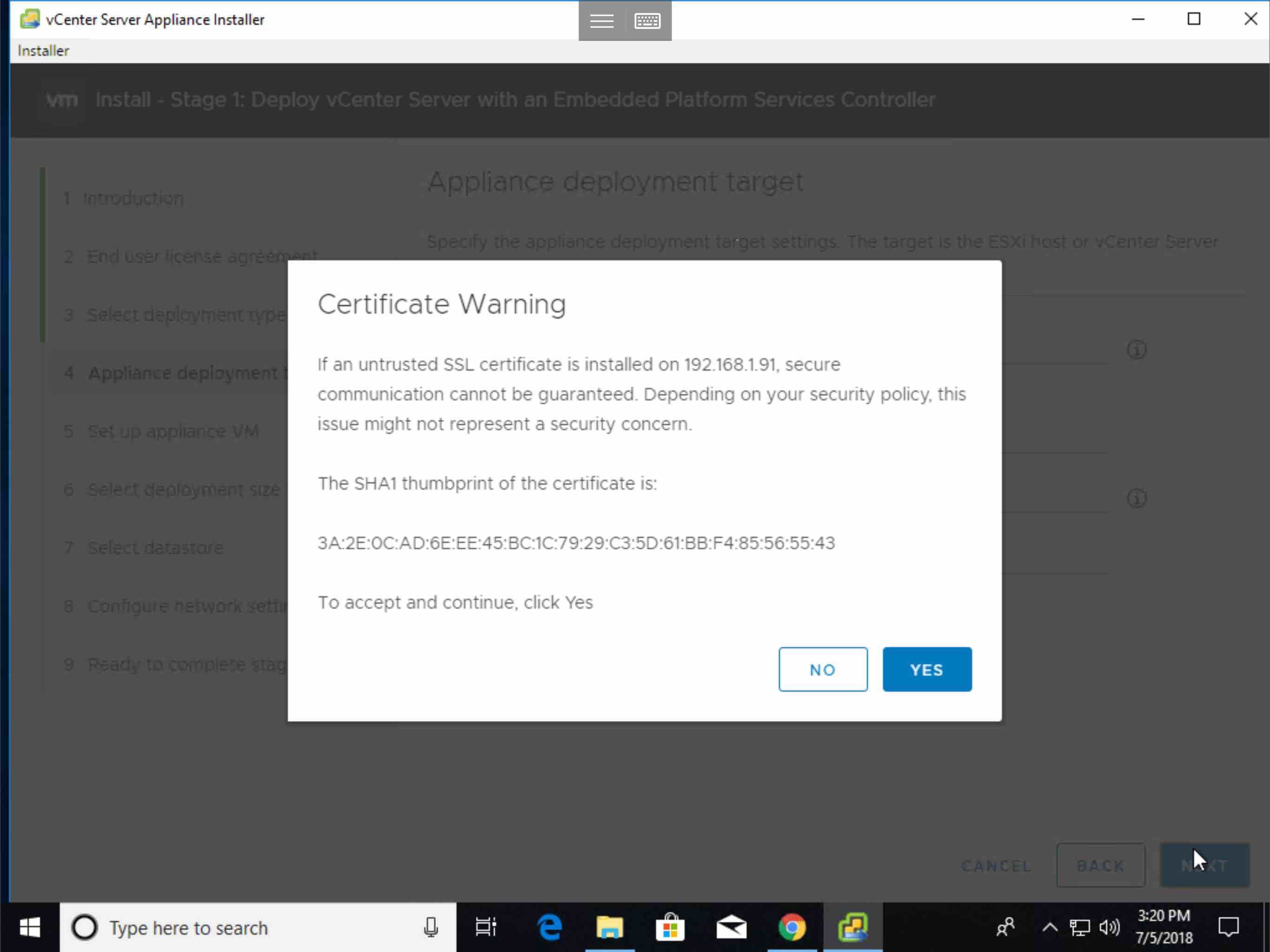This screenshot has height=952, width=1270.
Task: Select step 8 Configure network settings
Action: pos(174,606)
